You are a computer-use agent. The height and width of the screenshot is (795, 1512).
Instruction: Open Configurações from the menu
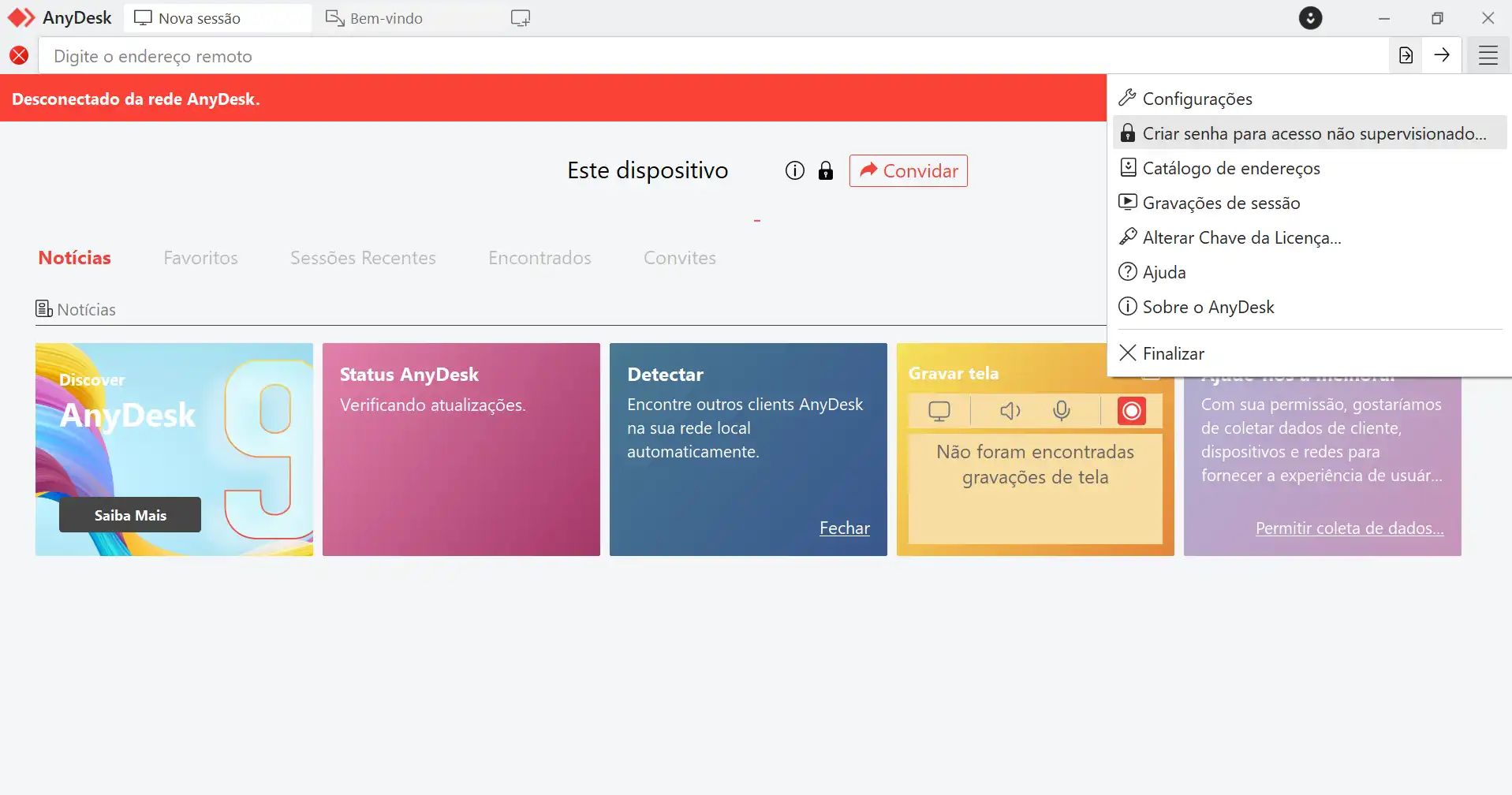point(1309,99)
